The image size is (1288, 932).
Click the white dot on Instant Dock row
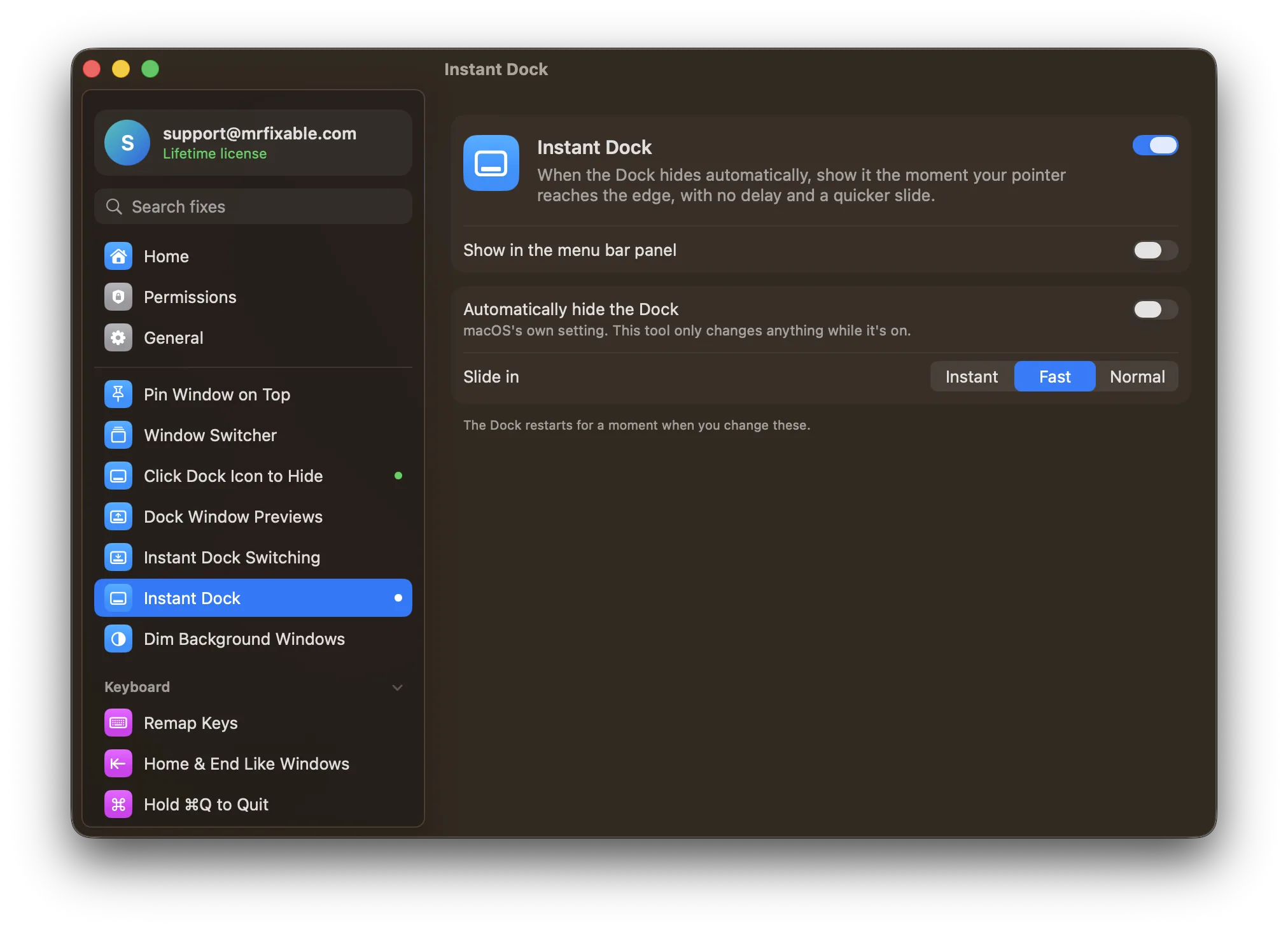398,598
